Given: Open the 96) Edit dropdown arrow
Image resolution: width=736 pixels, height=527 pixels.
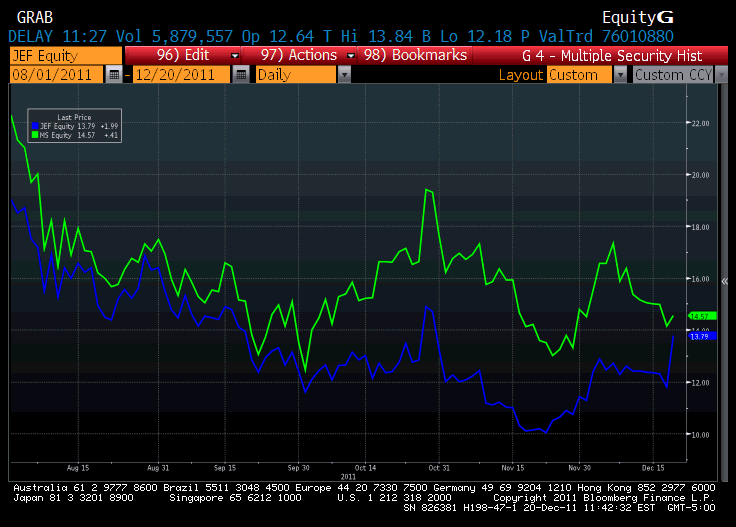Looking at the screenshot, I should point(235,55).
